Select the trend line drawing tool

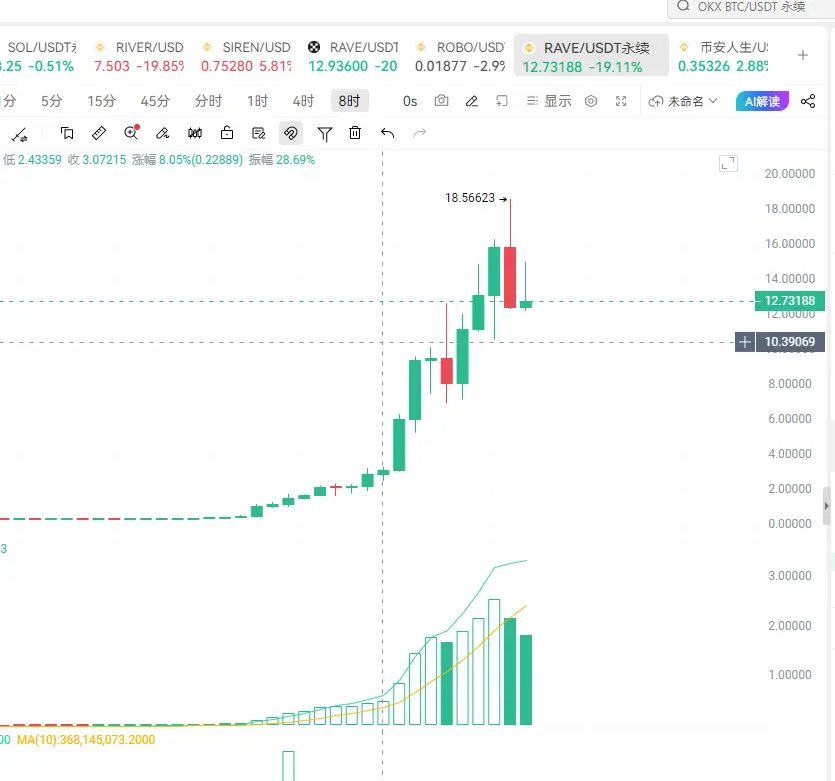pos(20,134)
